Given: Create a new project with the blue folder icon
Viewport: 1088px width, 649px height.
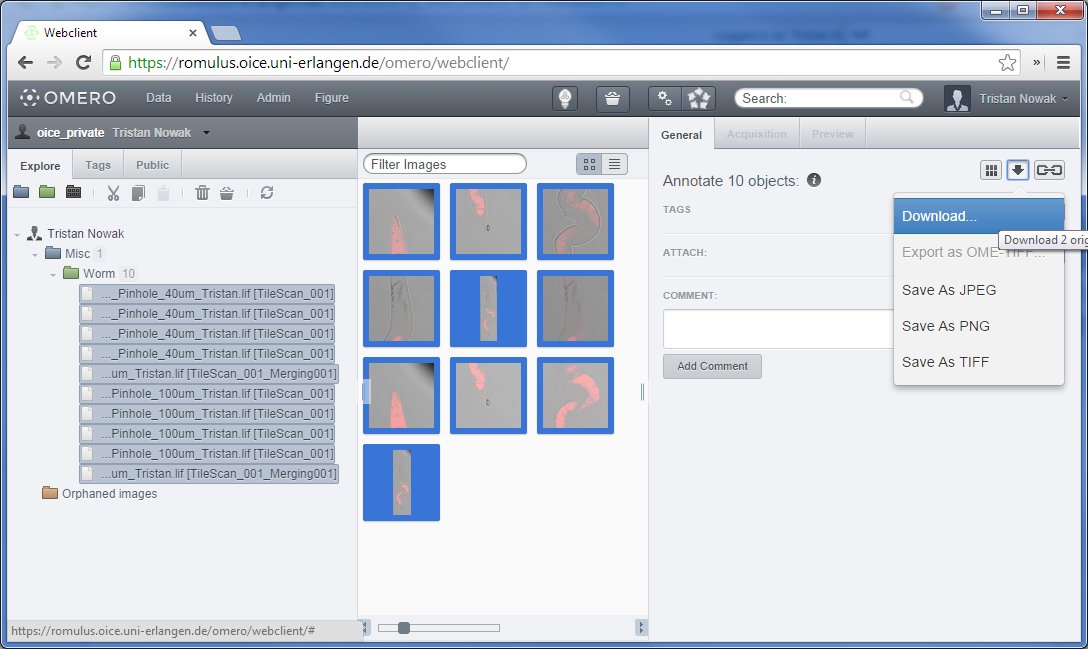Looking at the screenshot, I should pyautogui.click(x=21, y=192).
